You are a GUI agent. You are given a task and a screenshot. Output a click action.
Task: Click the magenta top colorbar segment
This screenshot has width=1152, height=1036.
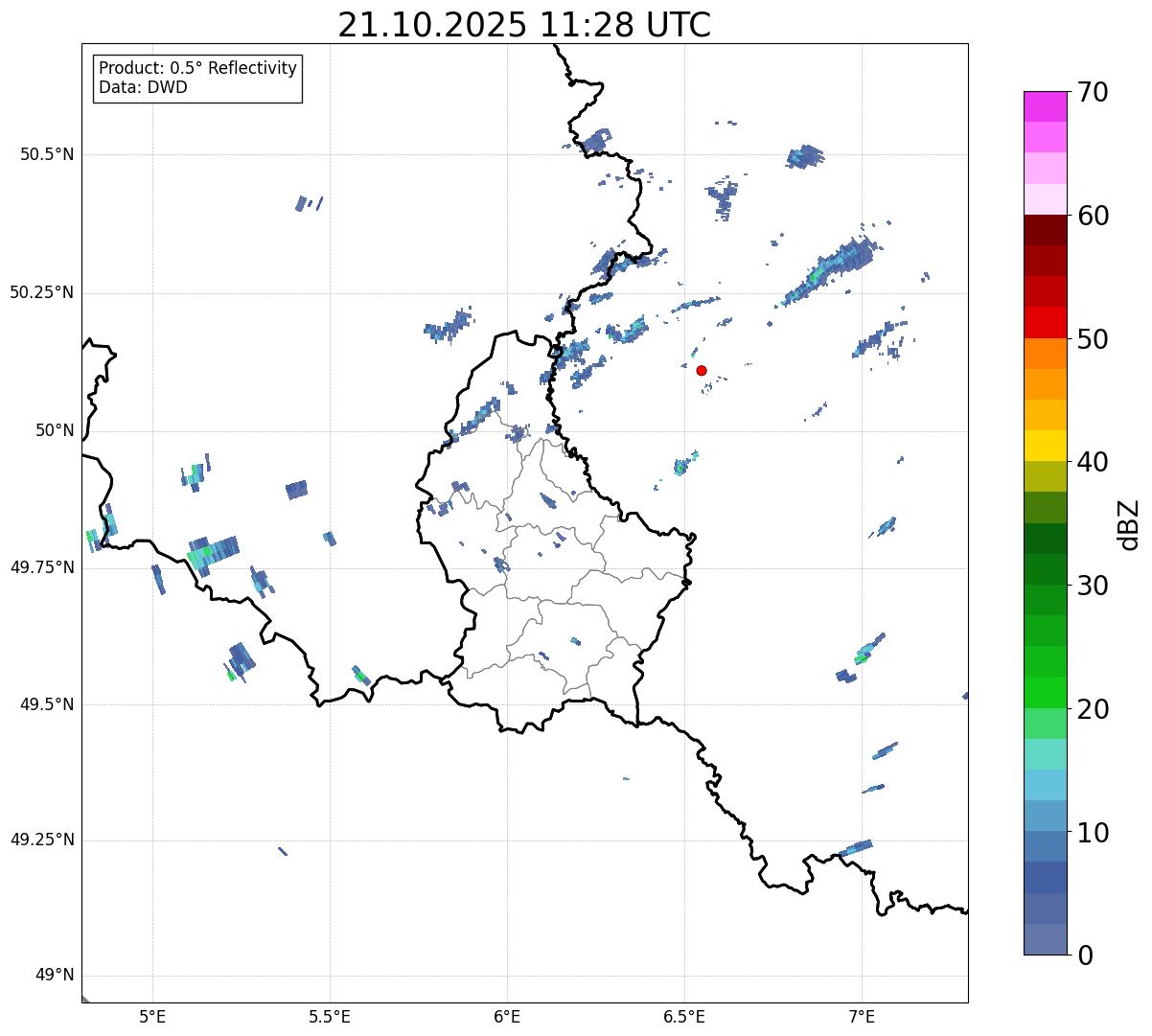1045,106
